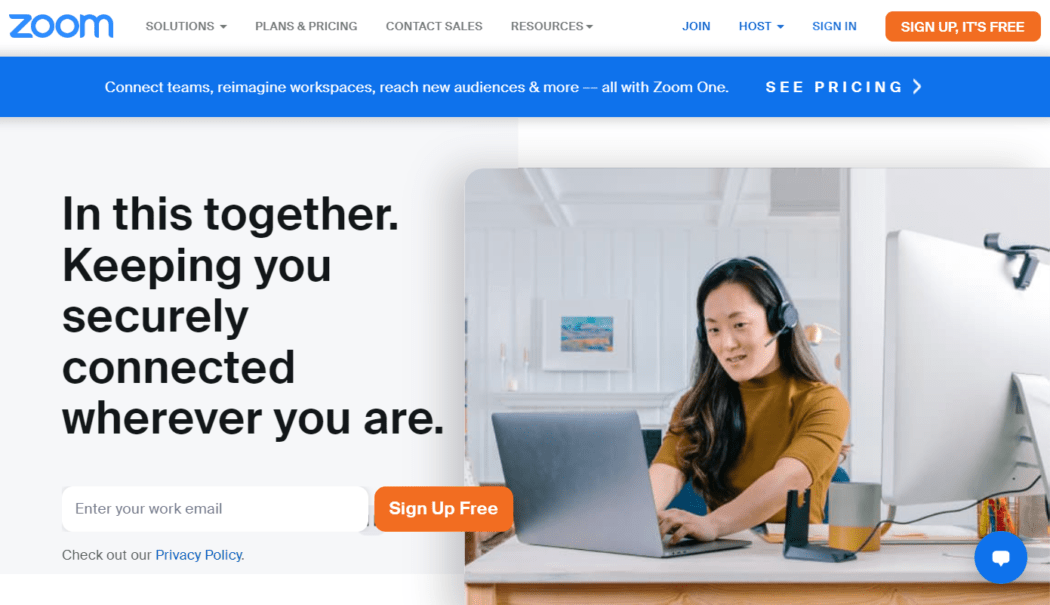Screen dimensions: 1050x605
Task: Go to Contact Sales
Action: coord(434,26)
